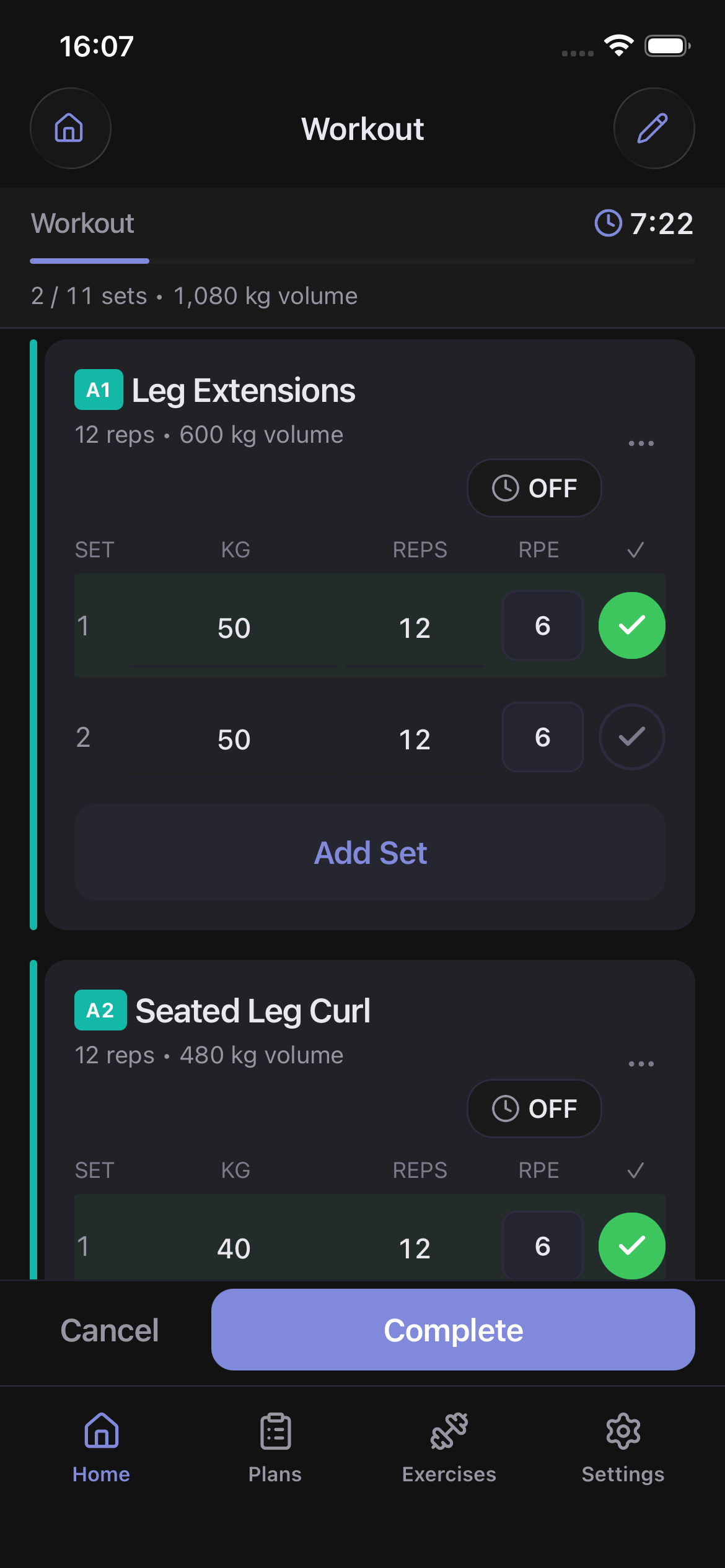Screen dimensions: 725x1568
Task: Open Seated Leg Curl options menu
Action: [x=641, y=1064]
